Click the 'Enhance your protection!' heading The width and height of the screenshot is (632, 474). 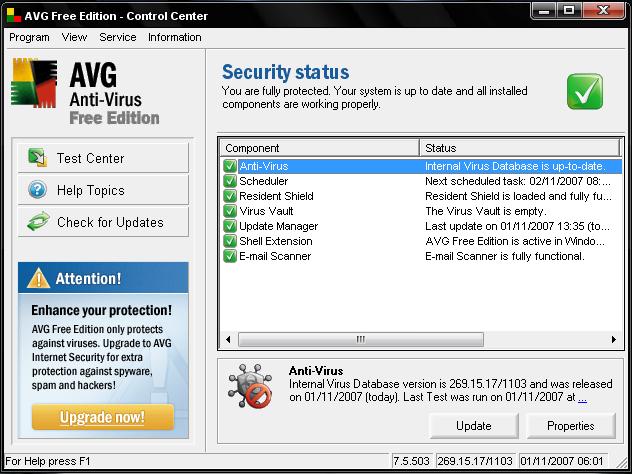point(102,310)
